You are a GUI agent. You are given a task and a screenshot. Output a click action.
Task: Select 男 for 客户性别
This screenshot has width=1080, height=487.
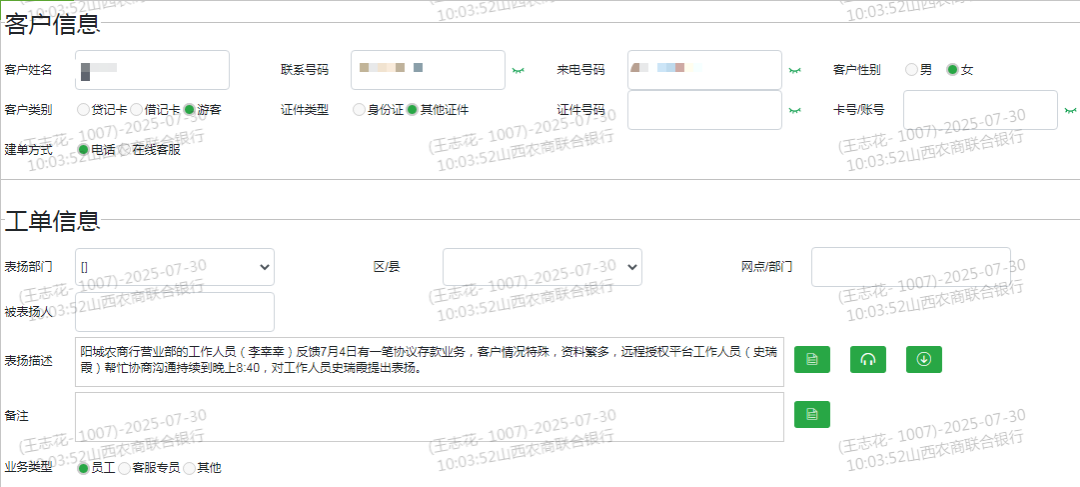coord(911,70)
